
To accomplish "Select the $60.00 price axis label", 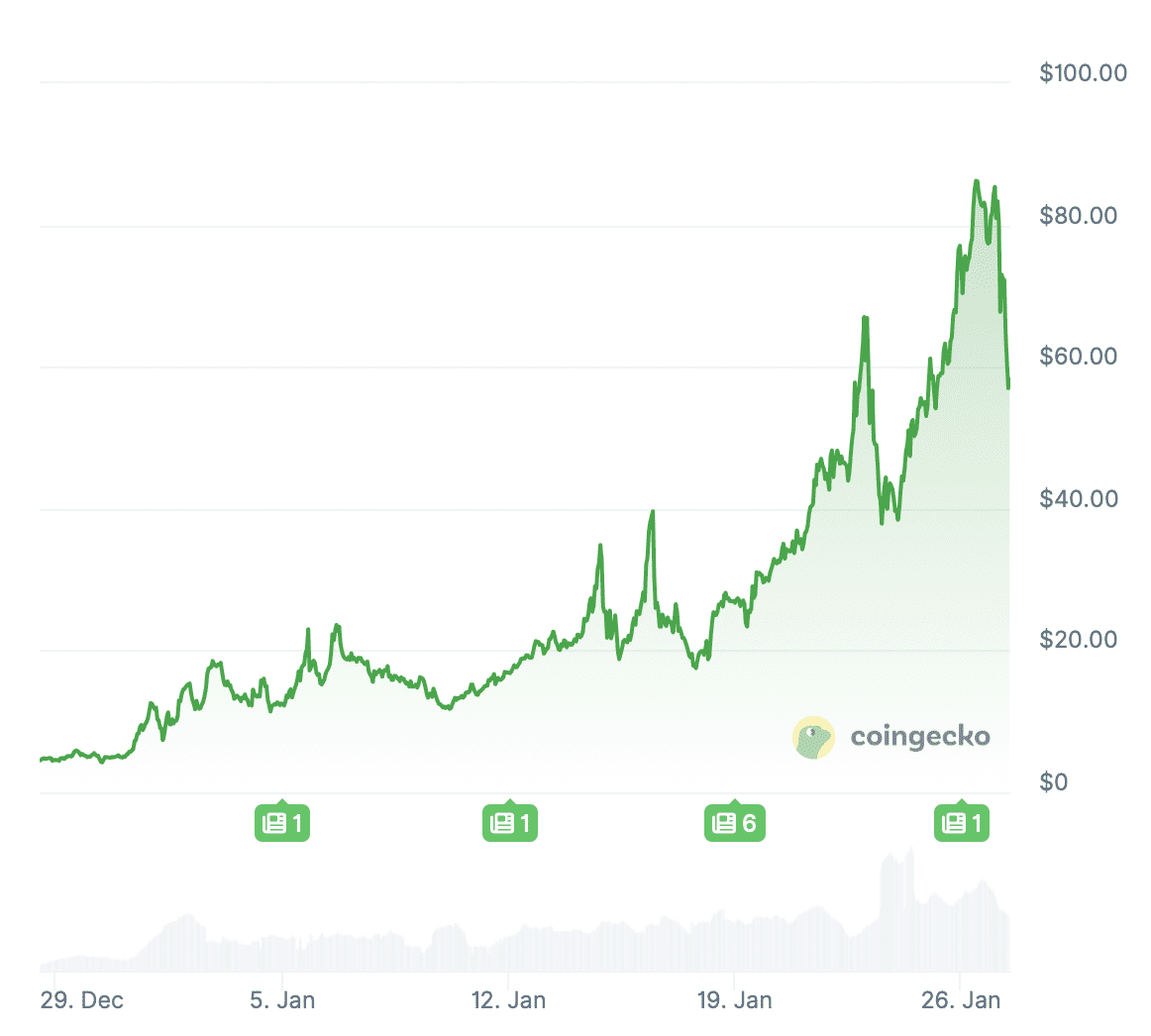I will click(x=1078, y=357).
